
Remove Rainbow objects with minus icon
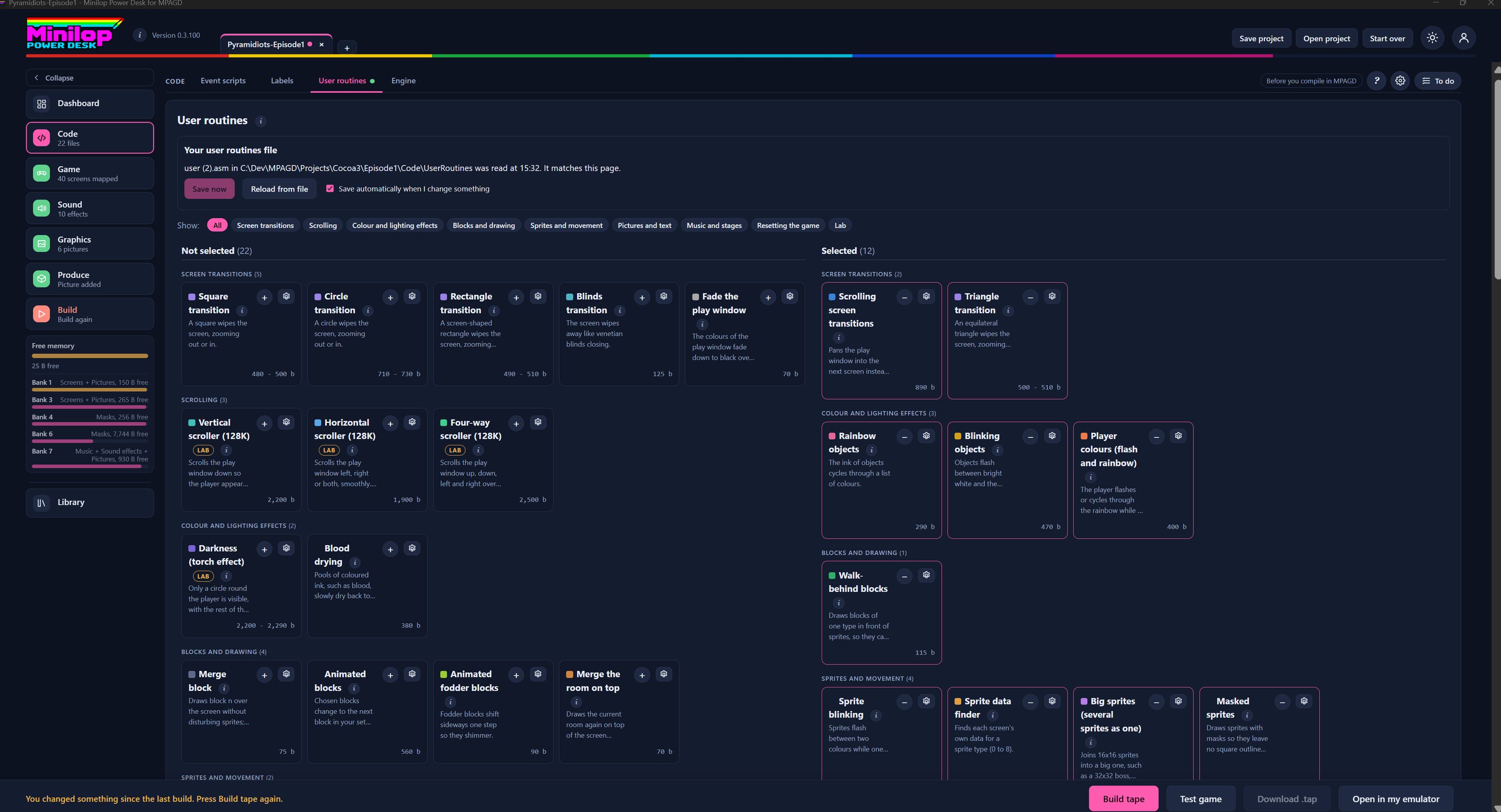[x=904, y=437]
